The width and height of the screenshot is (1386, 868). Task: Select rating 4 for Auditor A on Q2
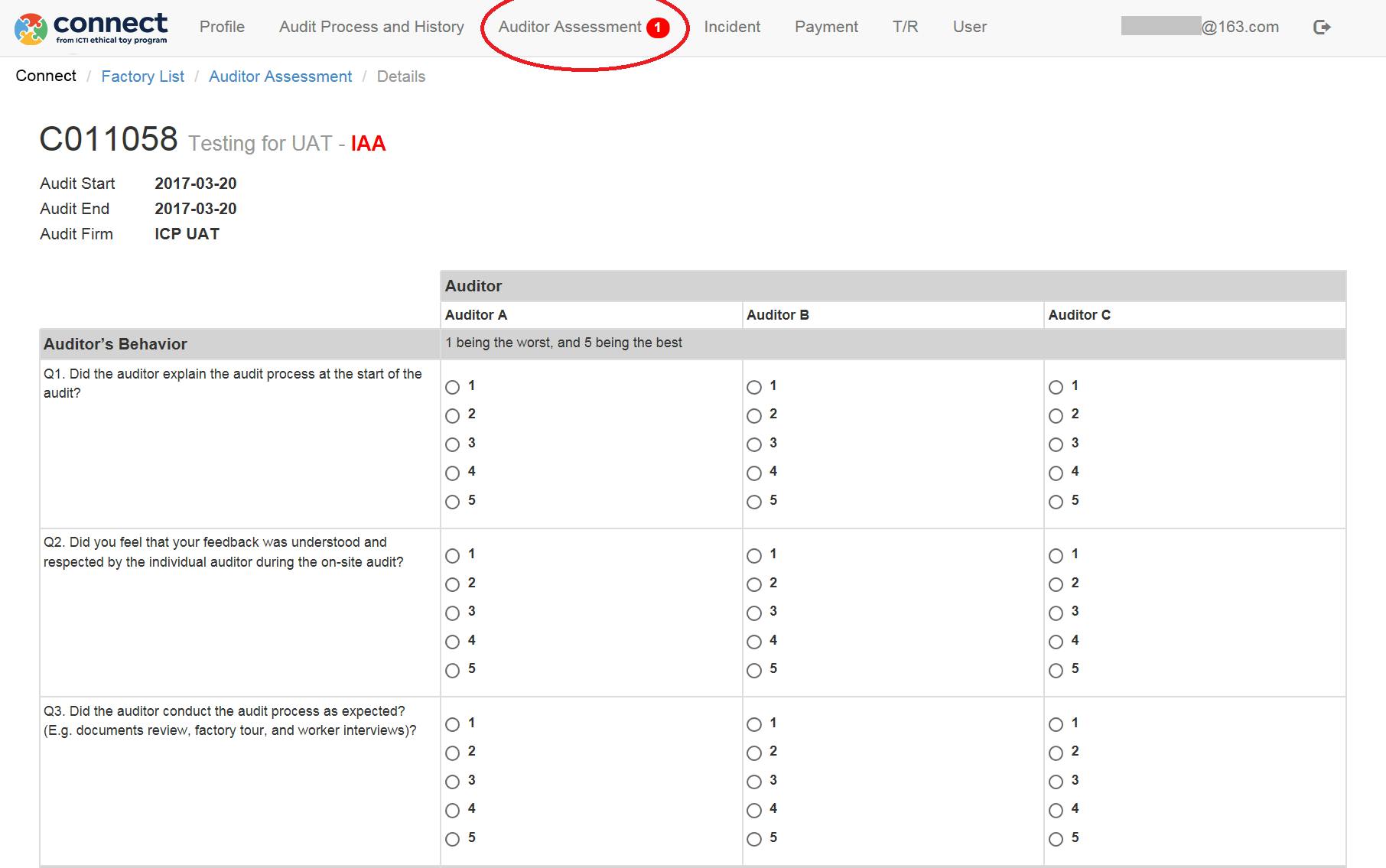(453, 642)
